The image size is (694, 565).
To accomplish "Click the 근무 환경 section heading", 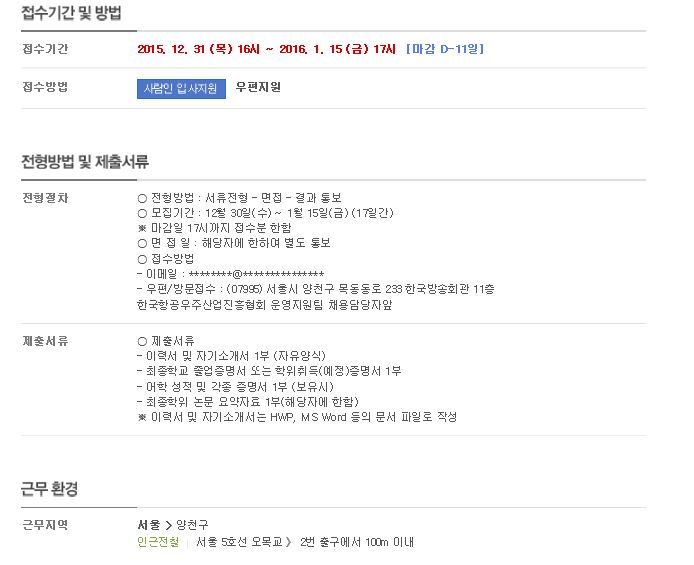I will point(50,489).
